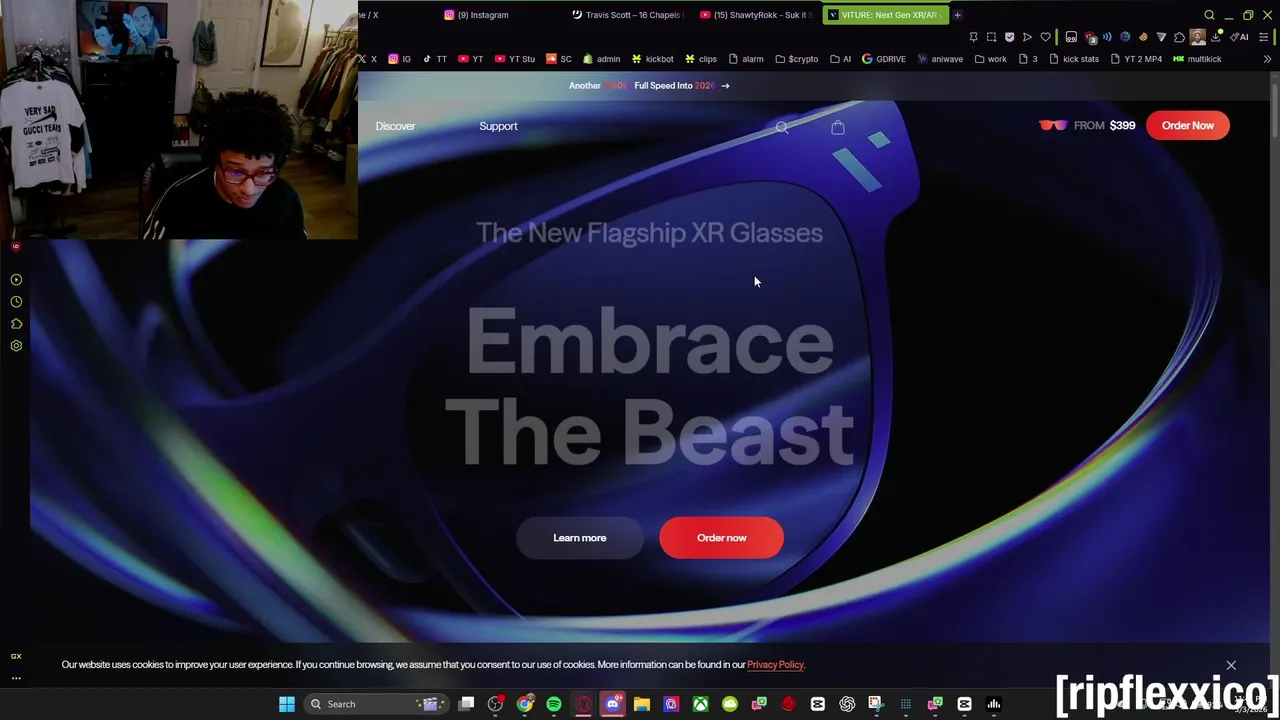Click the browser tab search magnifier icon

coord(1209,15)
